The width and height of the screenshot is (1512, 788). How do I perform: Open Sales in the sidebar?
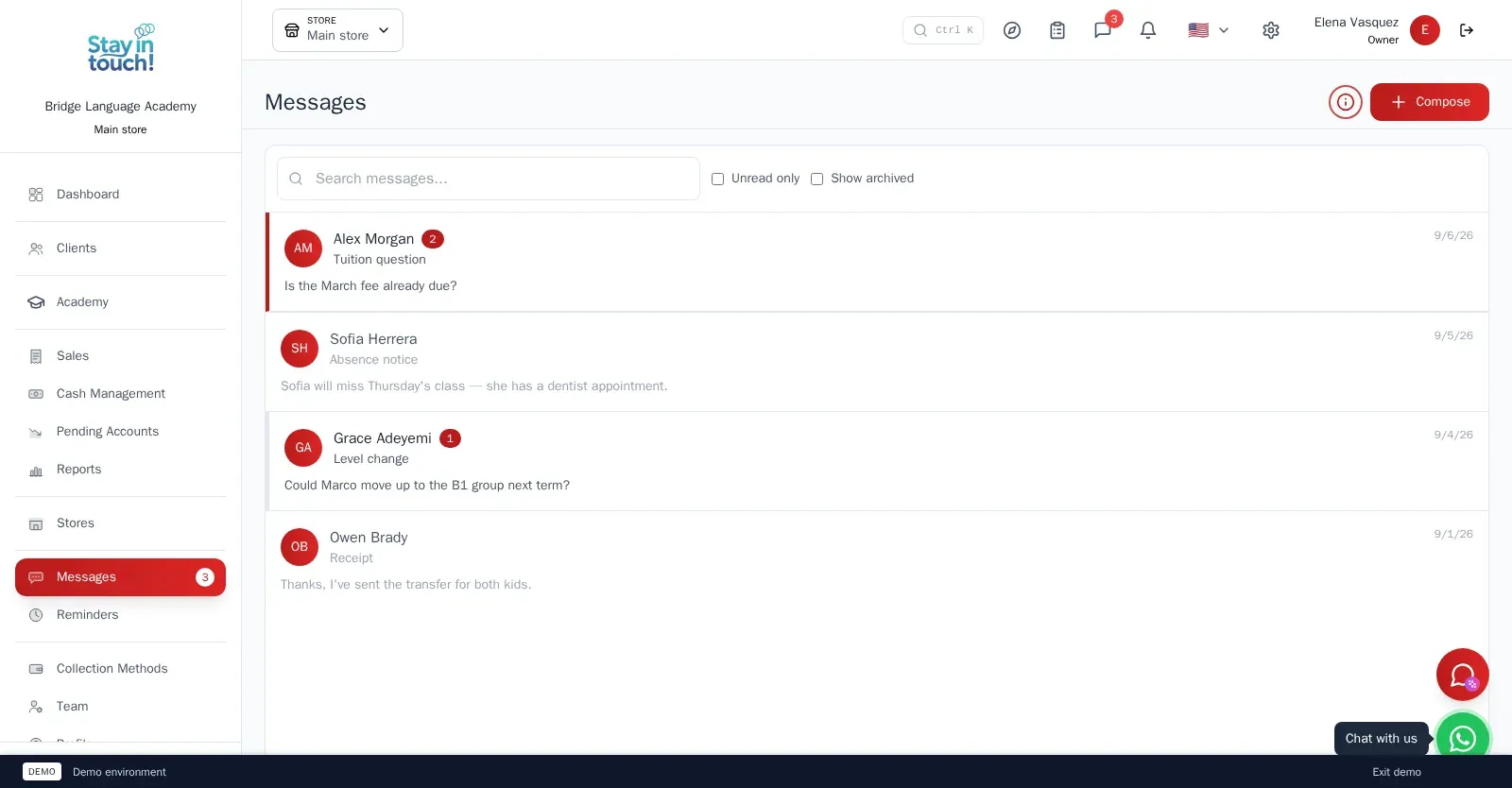click(121, 356)
